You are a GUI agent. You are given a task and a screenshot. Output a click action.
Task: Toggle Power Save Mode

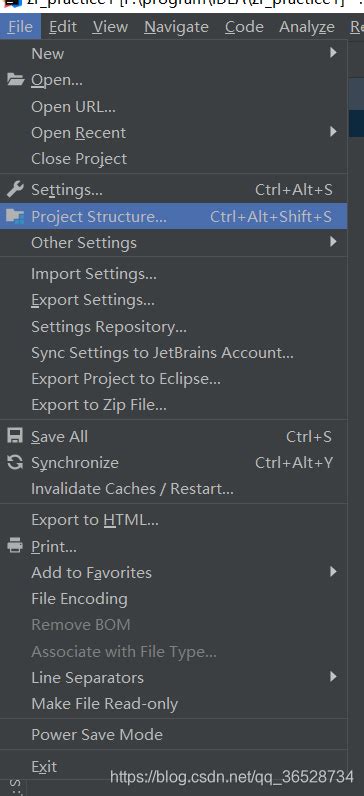(174, 735)
